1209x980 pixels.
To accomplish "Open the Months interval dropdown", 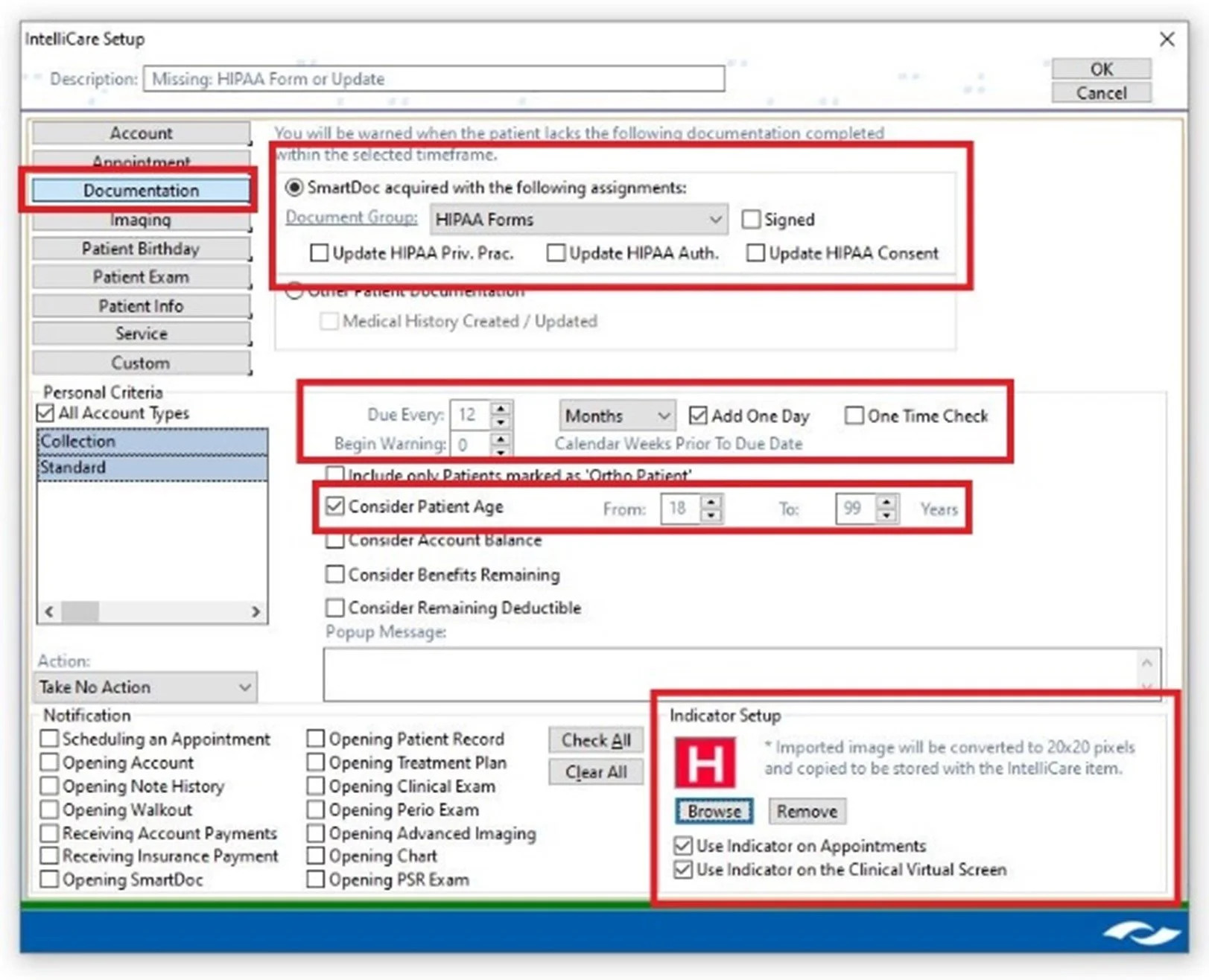I will 617,416.
